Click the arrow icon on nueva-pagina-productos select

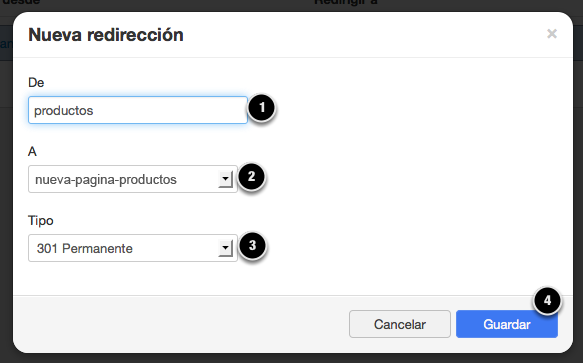click(225, 179)
